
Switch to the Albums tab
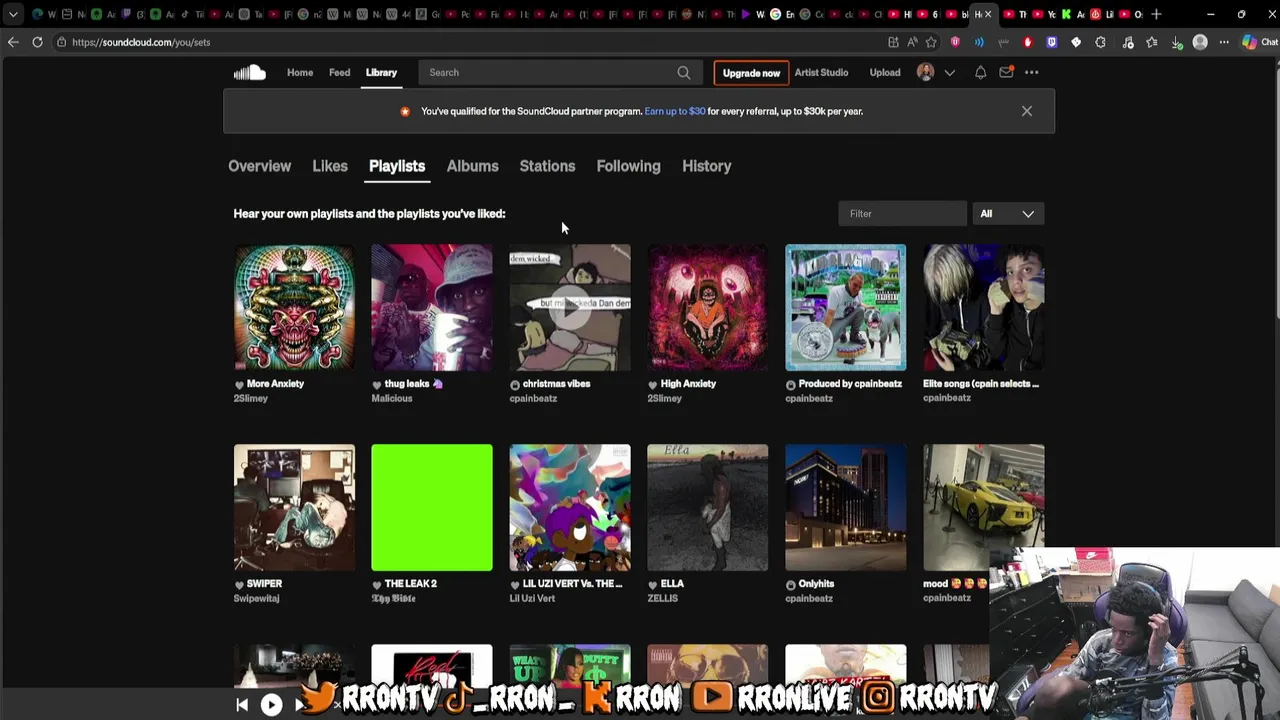coord(472,166)
